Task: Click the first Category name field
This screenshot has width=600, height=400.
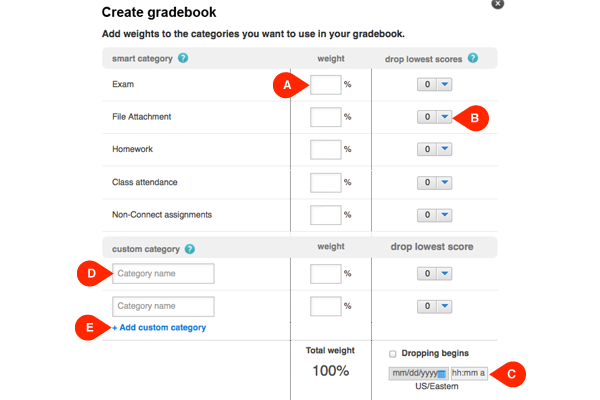Action: tap(162, 273)
